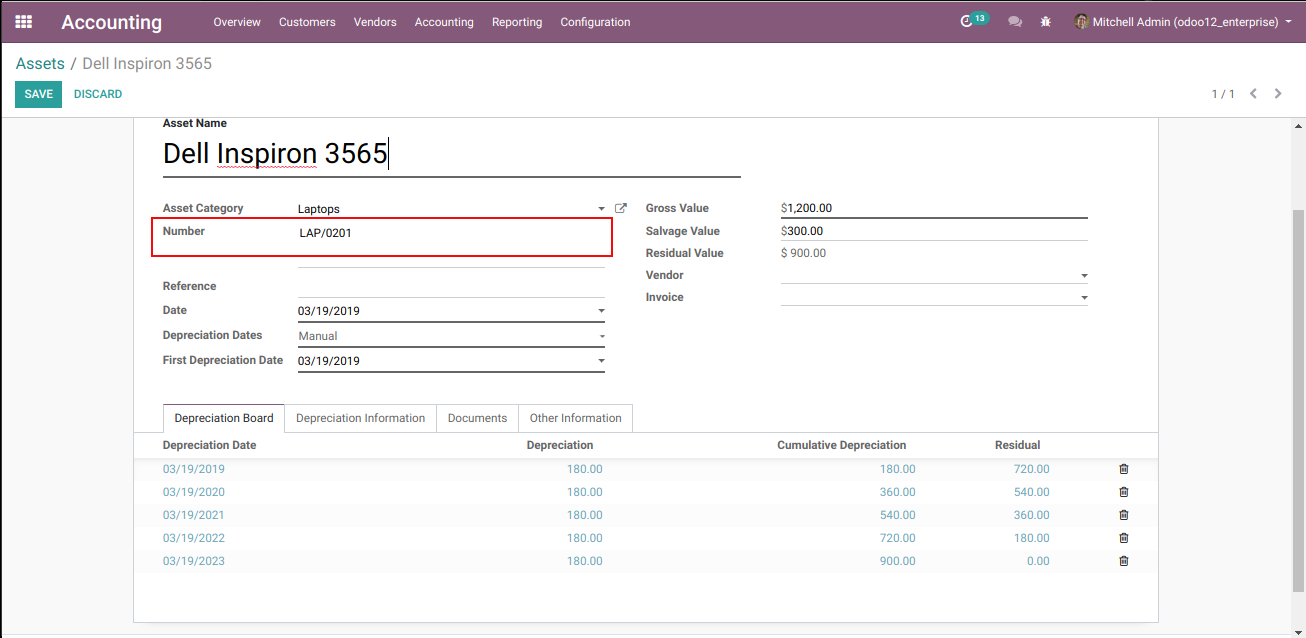Sort by Depreciation Date column header

209,445
